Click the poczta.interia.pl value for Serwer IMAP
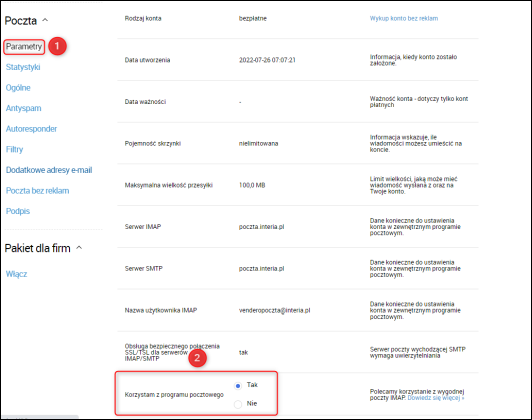The image size is (532, 420). point(261,227)
